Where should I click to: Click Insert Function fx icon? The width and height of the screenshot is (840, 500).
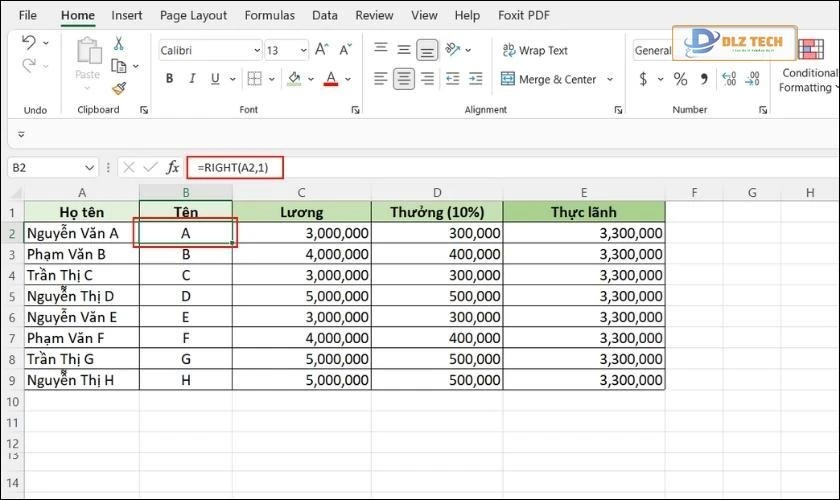pyautogui.click(x=172, y=167)
